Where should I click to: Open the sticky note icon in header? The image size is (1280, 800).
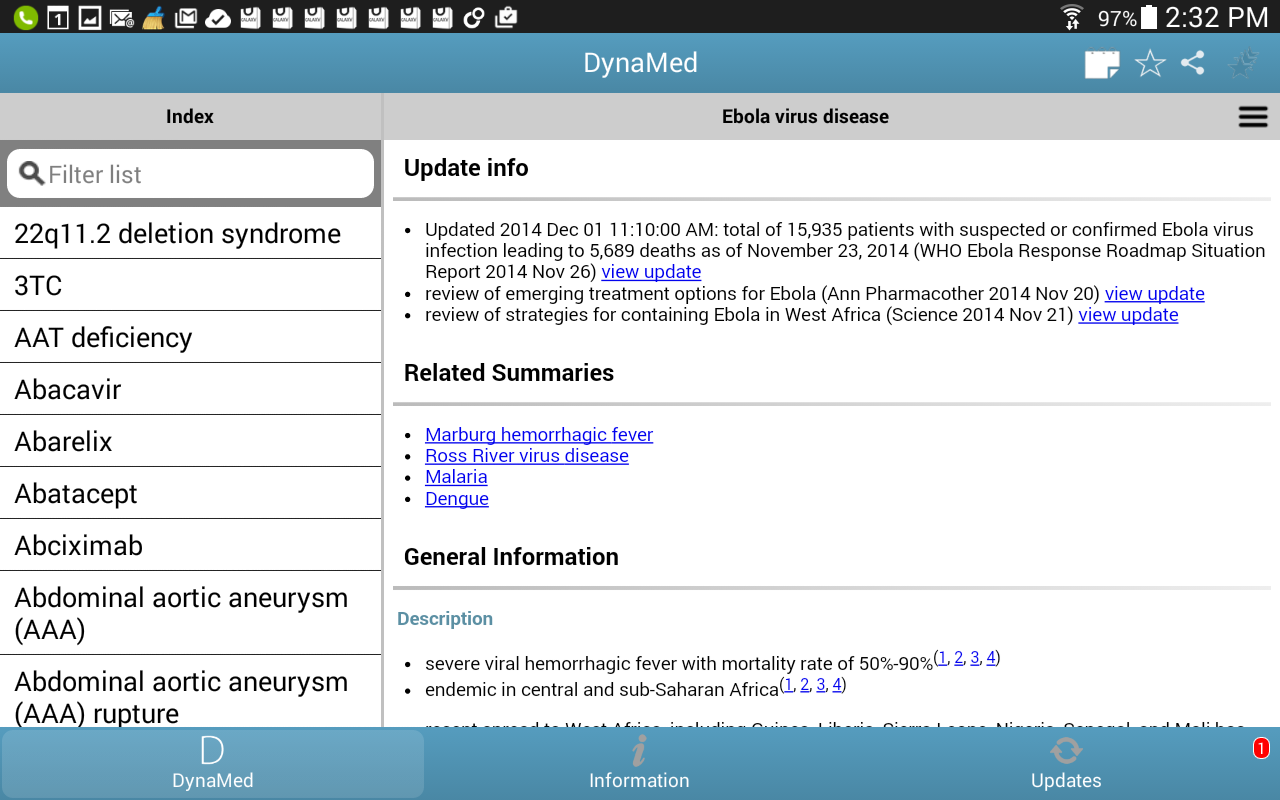[x=1101, y=64]
